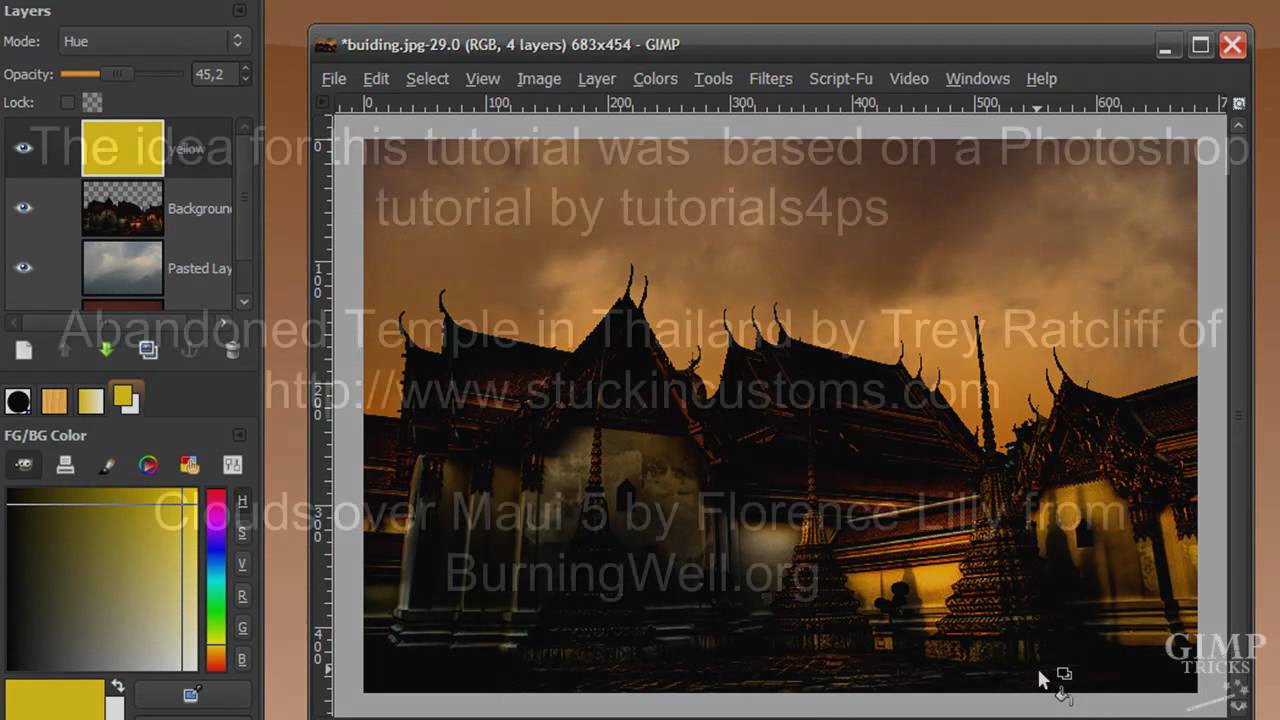The image size is (1280, 720).
Task: Open the Script-Fu menu
Action: 841,79
